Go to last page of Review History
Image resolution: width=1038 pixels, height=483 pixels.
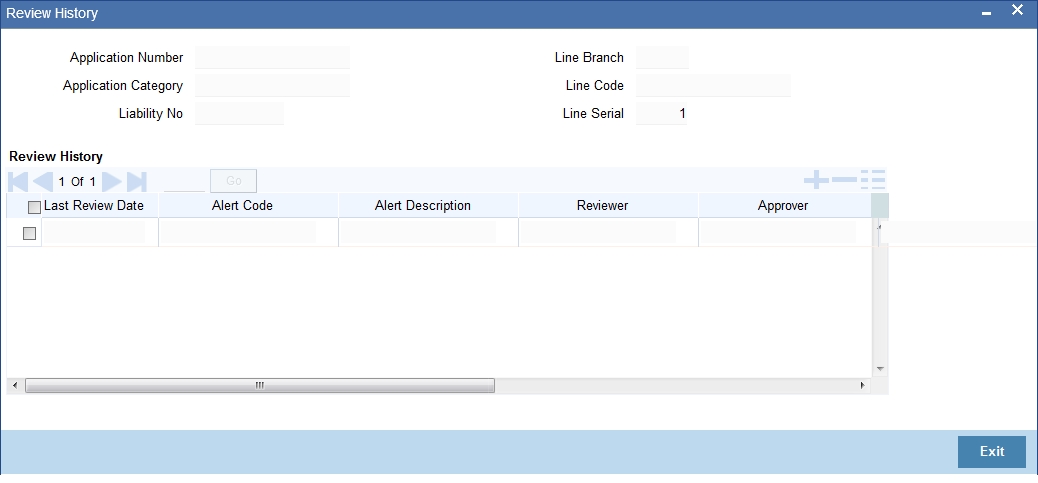136,181
